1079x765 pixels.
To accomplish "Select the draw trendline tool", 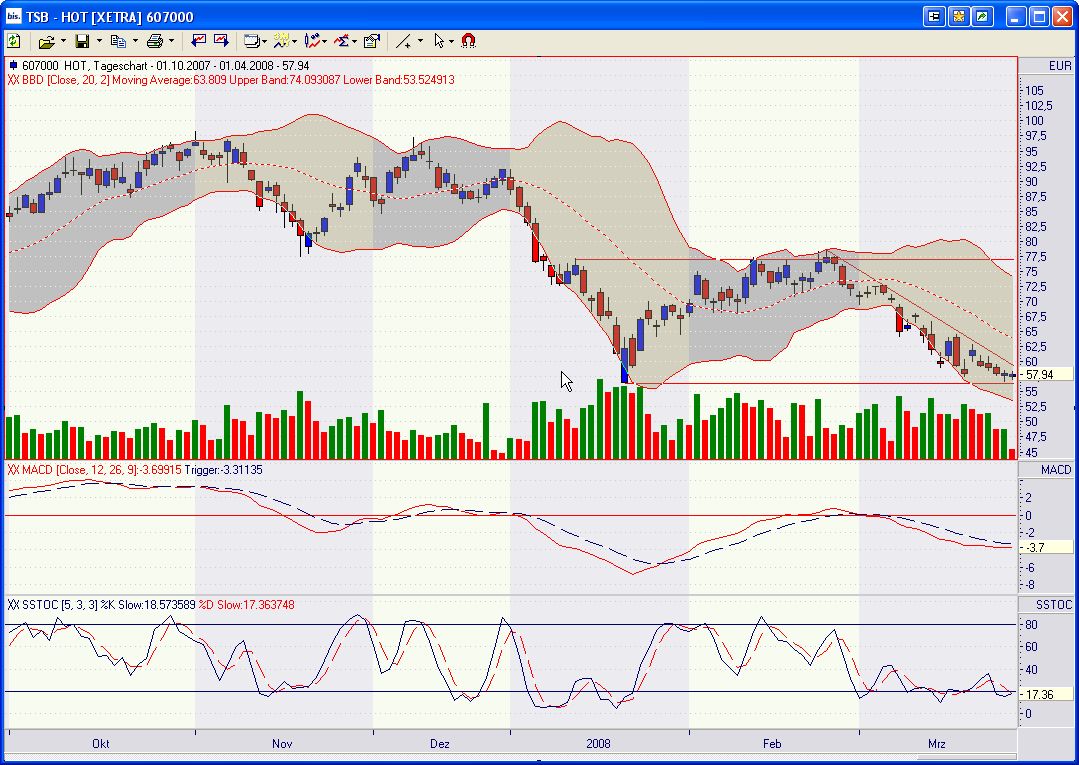I will pos(403,41).
